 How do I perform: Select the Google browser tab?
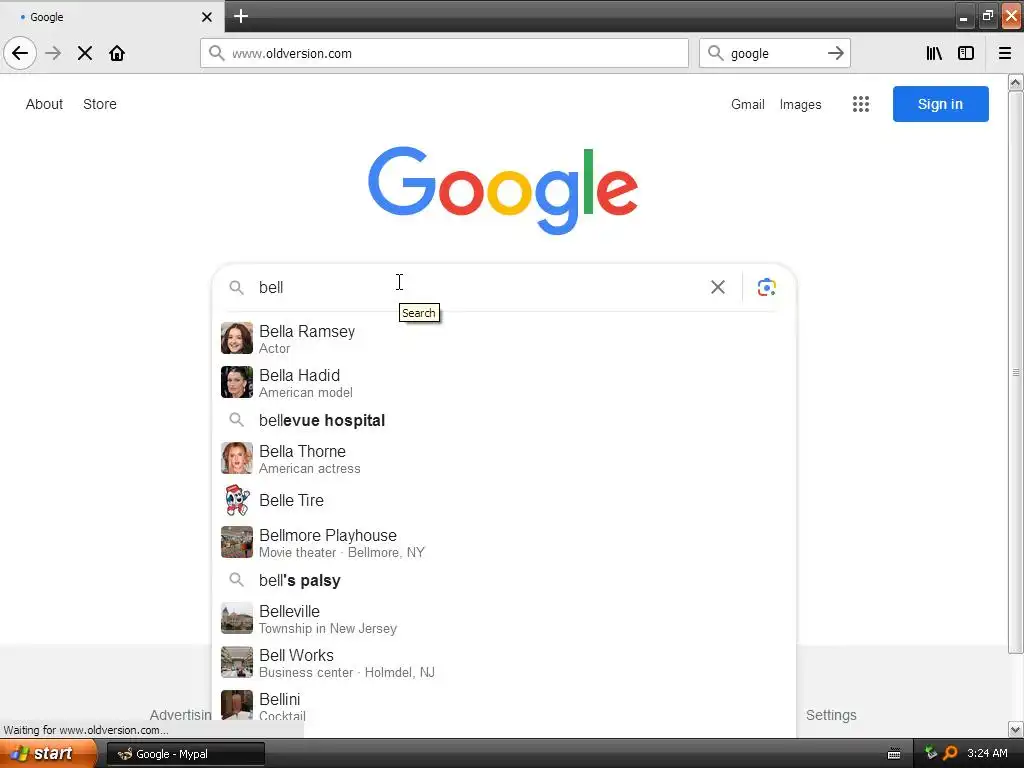click(x=112, y=16)
